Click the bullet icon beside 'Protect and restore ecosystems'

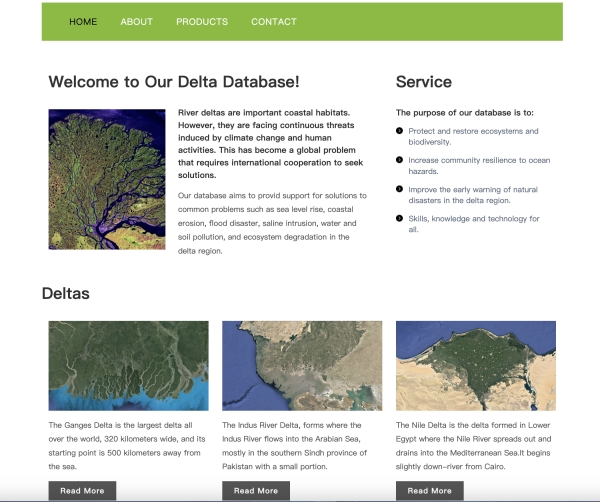[x=400, y=131]
